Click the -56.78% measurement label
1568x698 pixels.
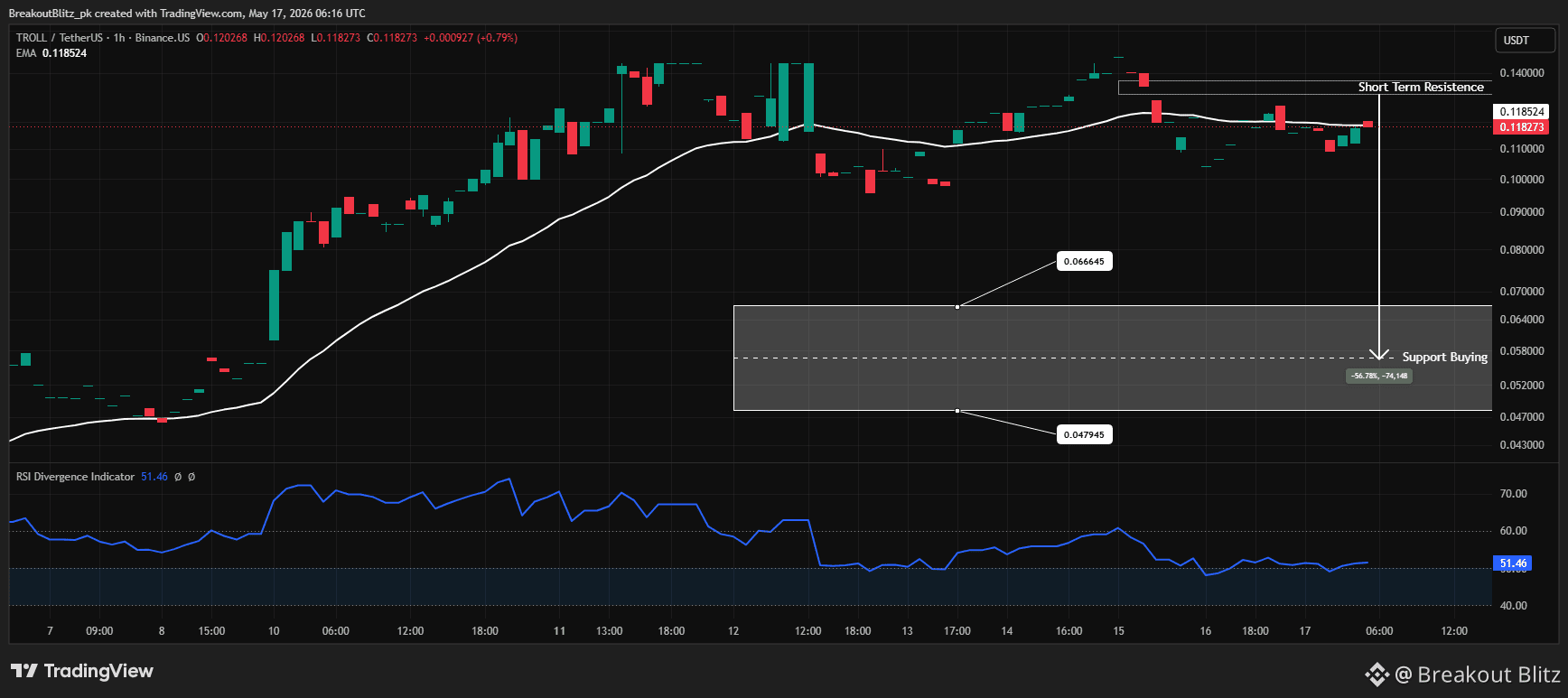1378,376
